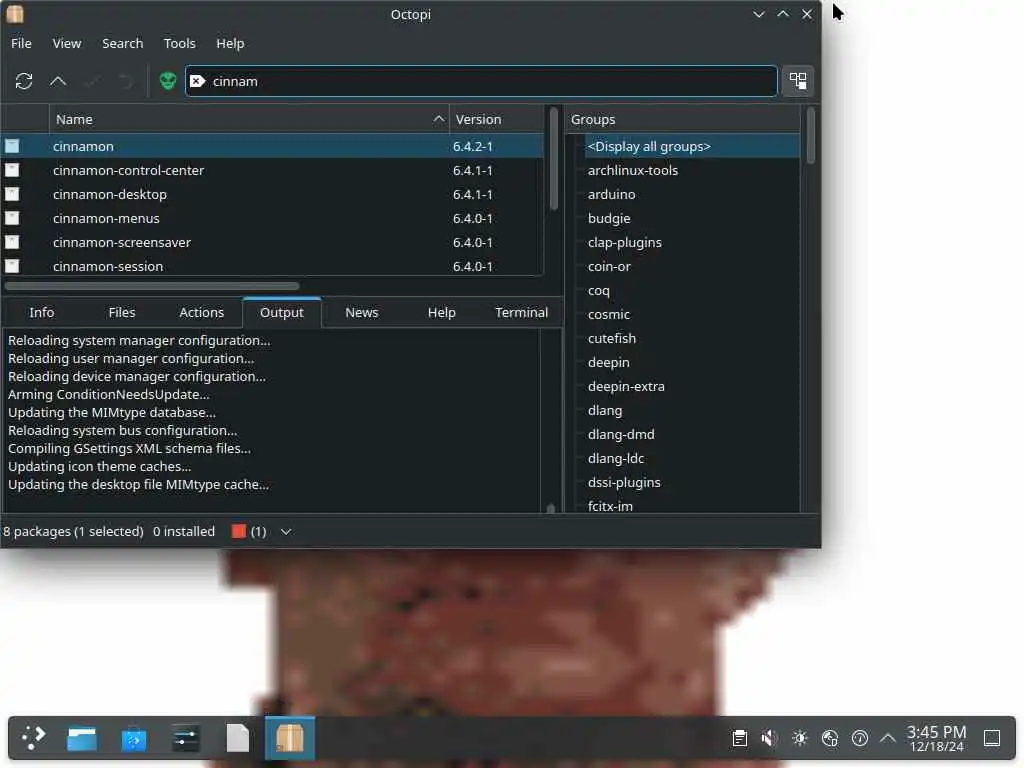Click the Groups column header

coord(682,119)
